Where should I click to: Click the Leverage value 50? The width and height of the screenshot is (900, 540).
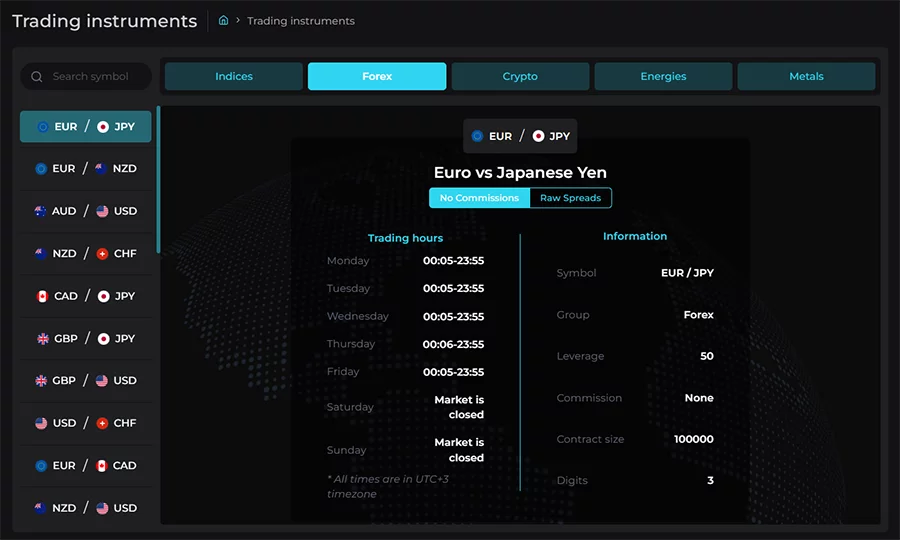click(707, 356)
